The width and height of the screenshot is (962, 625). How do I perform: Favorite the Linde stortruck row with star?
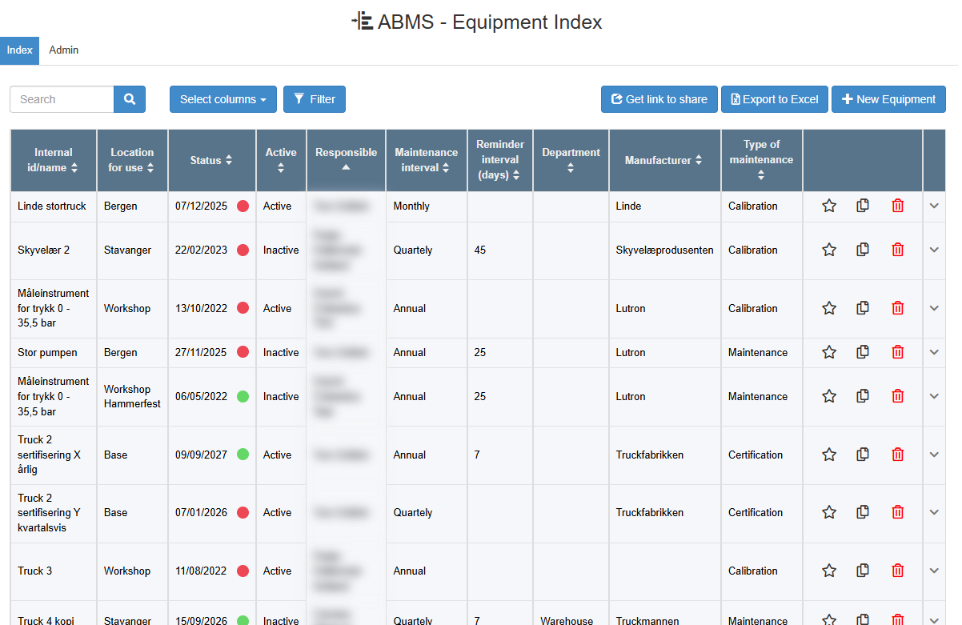(x=829, y=206)
